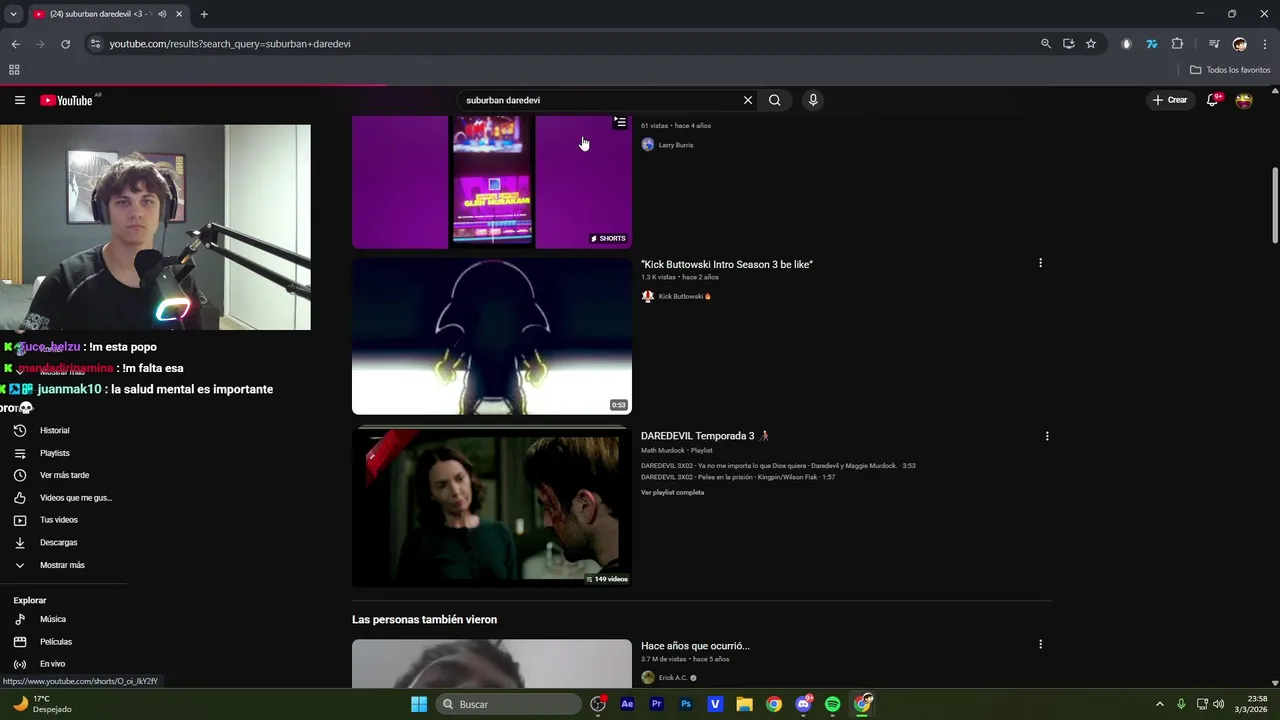Click the Música note icon
The image size is (1280, 720).
coord(20,619)
